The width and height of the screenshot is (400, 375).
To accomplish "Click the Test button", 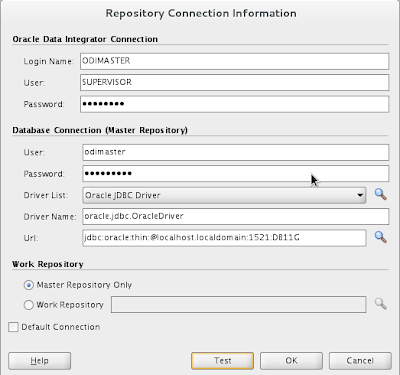I will click(222, 361).
